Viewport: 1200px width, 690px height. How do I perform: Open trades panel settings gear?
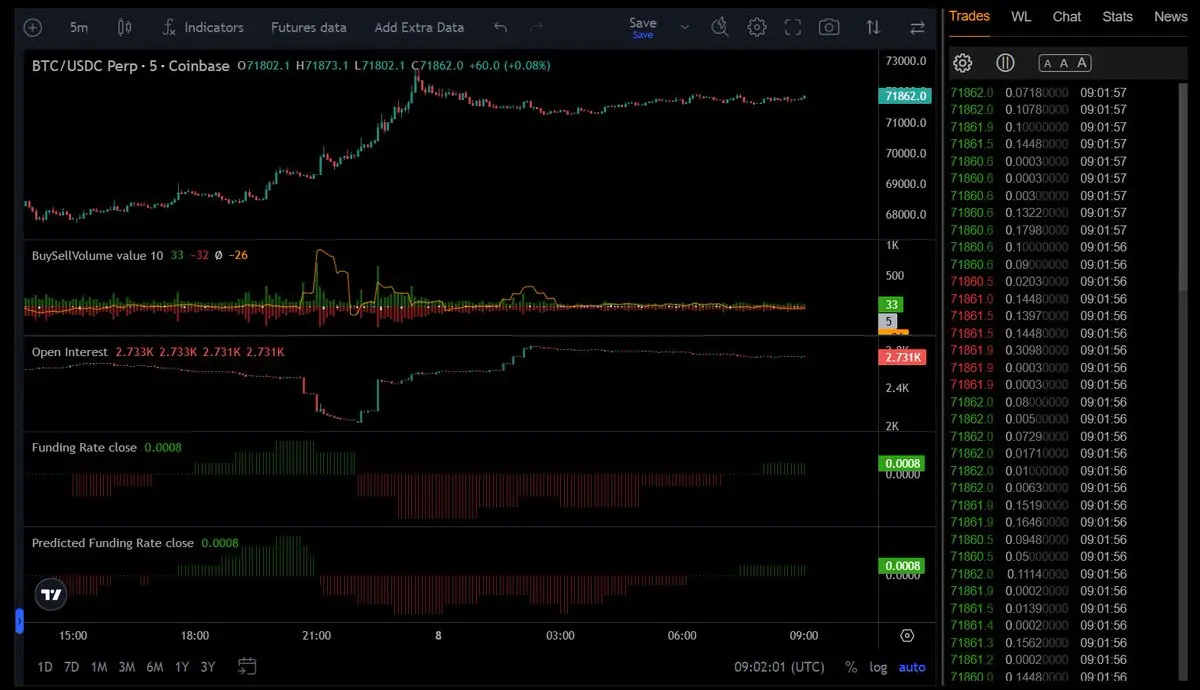click(x=963, y=63)
